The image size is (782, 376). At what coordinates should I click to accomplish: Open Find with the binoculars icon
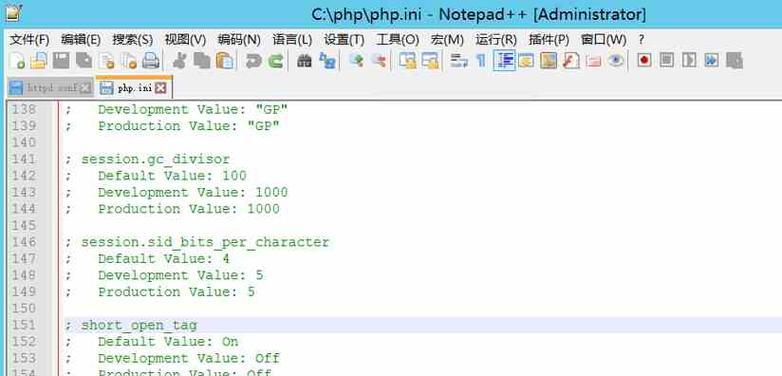pos(304,61)
